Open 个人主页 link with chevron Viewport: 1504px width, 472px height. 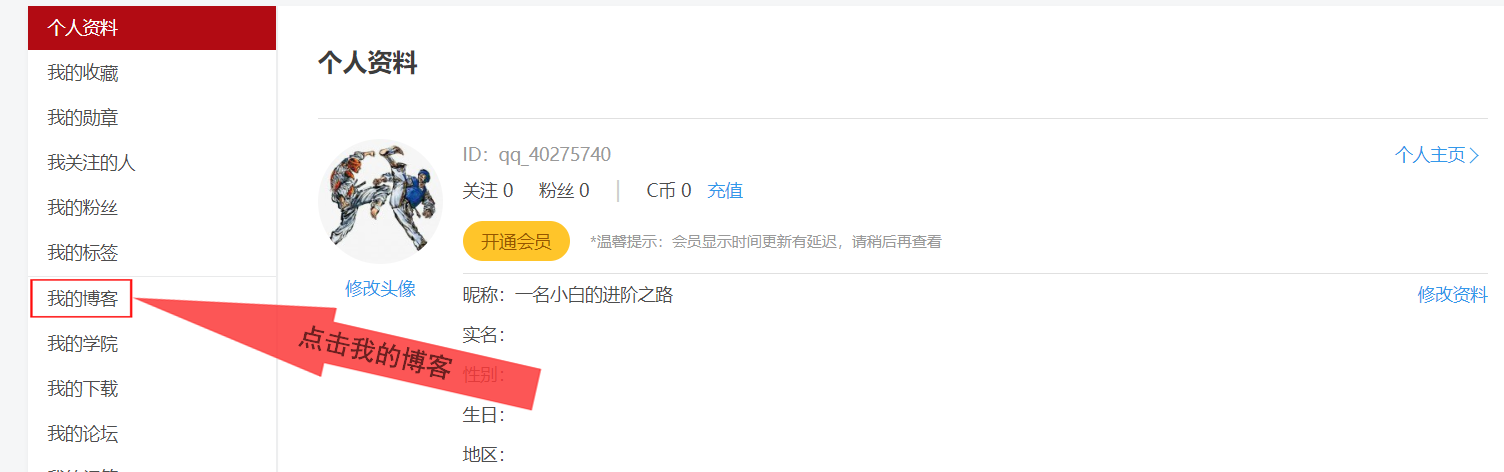point(1437,155)
